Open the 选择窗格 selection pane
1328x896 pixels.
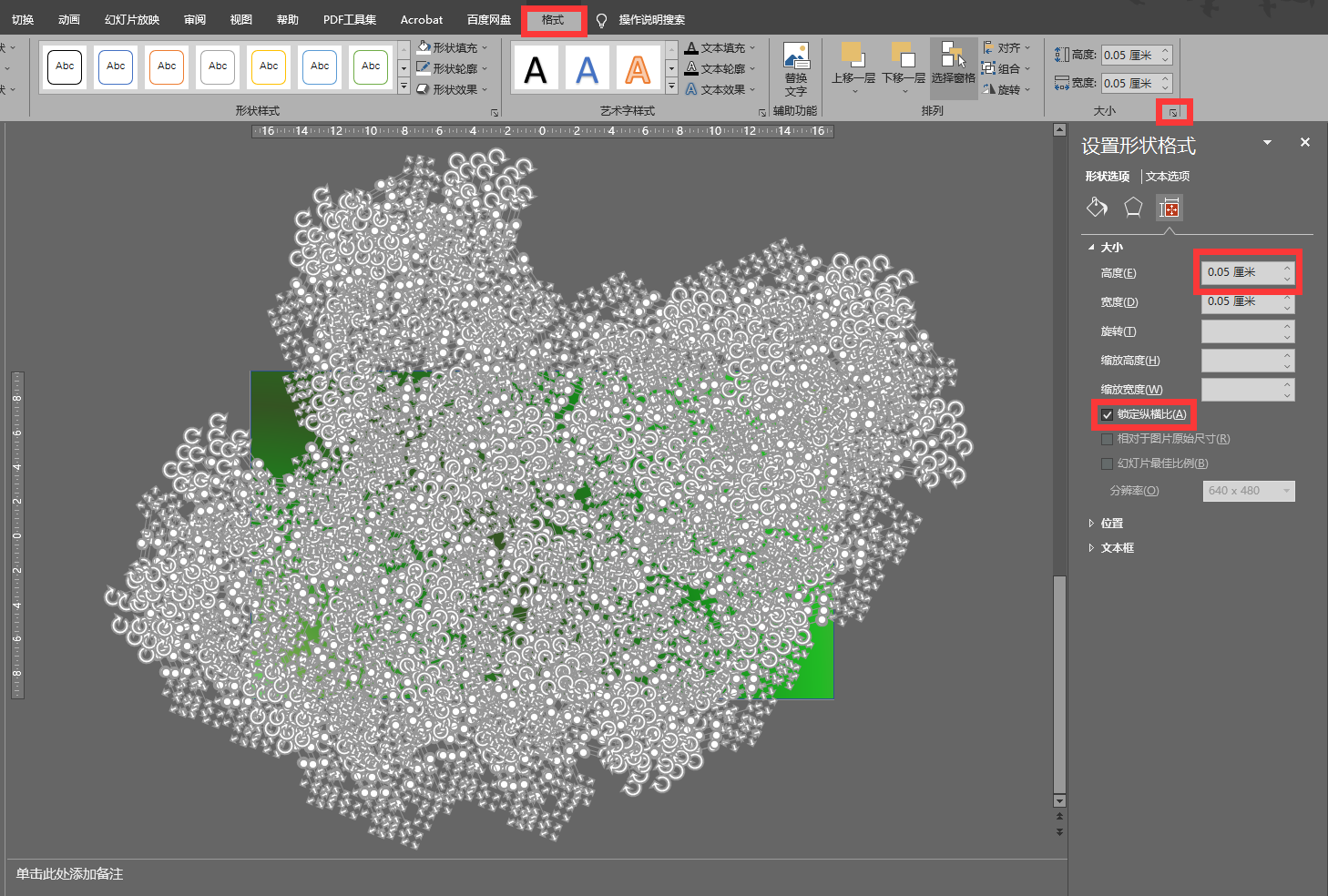(x=953, y=58)
